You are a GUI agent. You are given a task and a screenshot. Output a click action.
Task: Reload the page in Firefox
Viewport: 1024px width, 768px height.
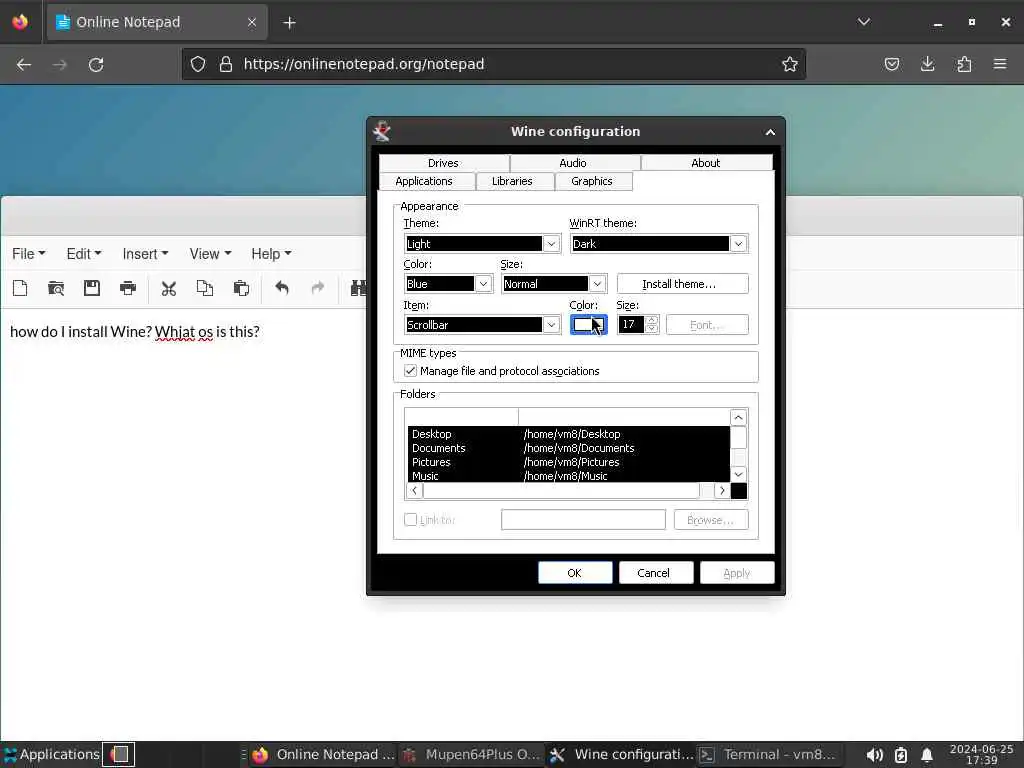(x=96, y=64)
